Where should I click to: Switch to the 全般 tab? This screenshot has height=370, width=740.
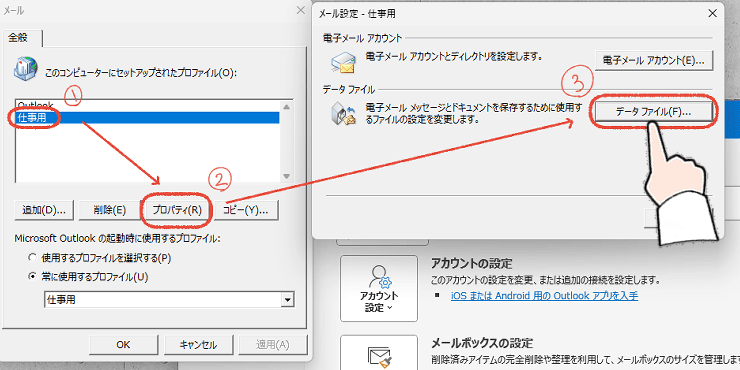22,38
